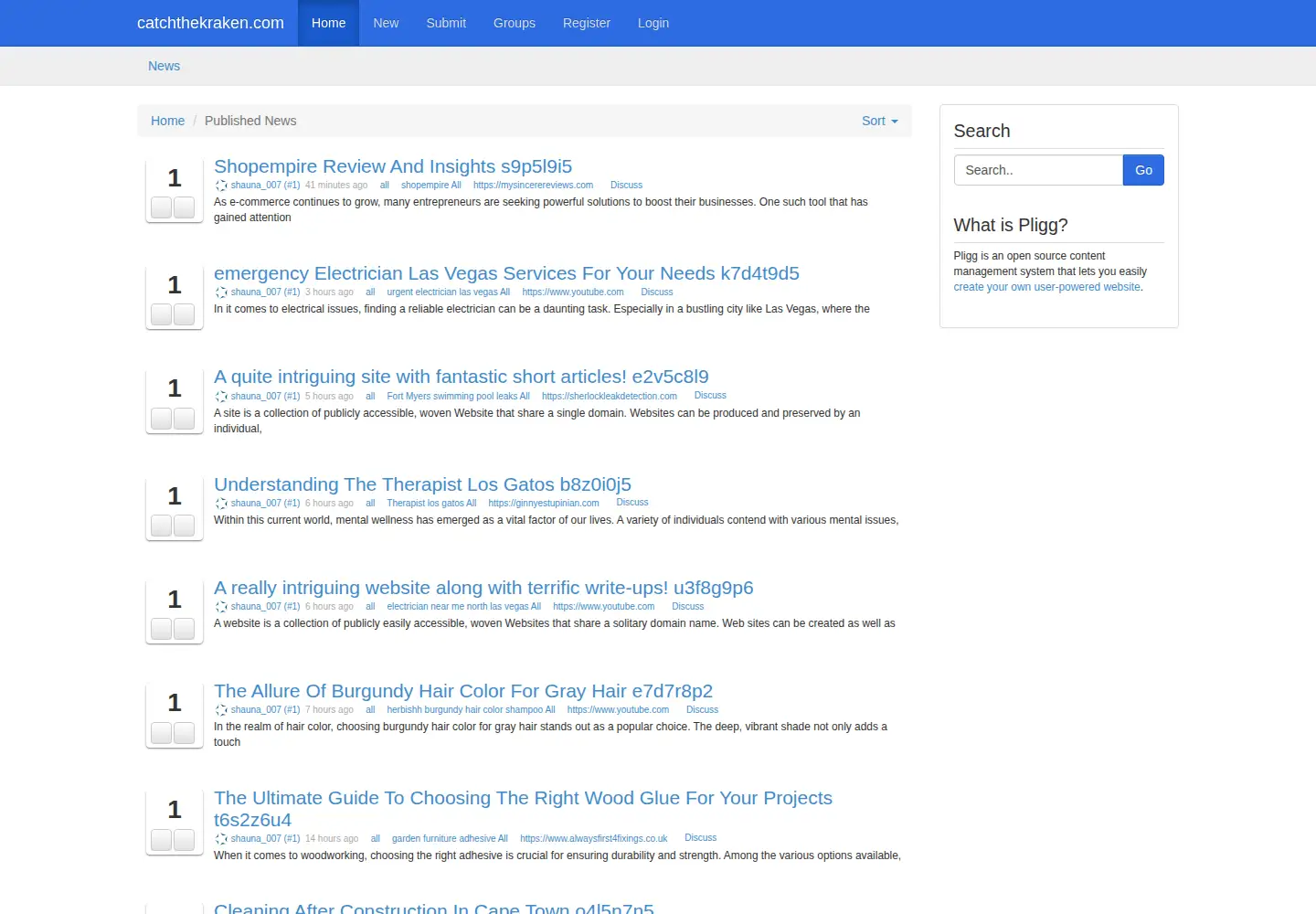This screenshot has width=1316, height=914.
Task: Open Shopempire Review And Insights headline
Action: (x=393, y=166)
